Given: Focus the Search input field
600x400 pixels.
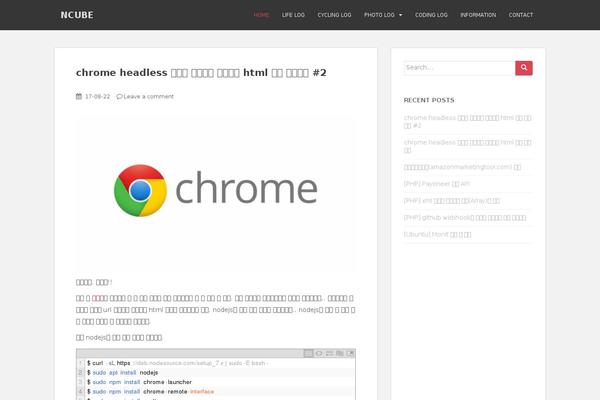Looking at the screenshot, I should click(x=460, y=68).
